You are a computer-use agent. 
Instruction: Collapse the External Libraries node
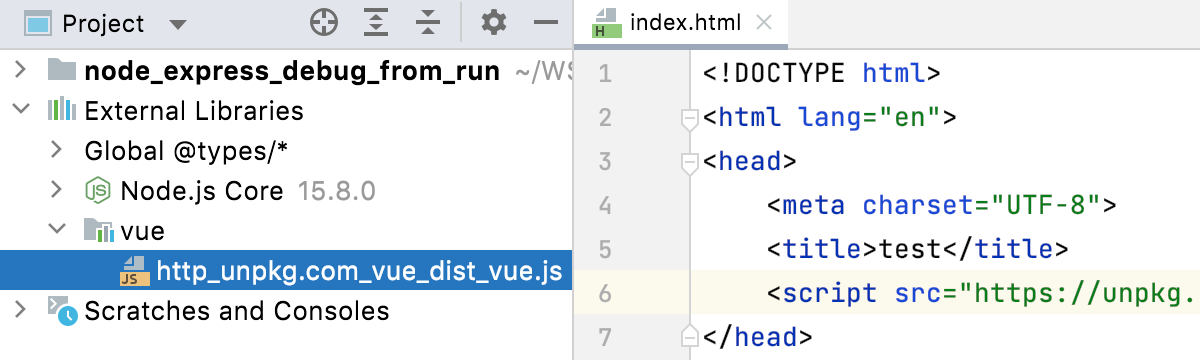(20, 110)
